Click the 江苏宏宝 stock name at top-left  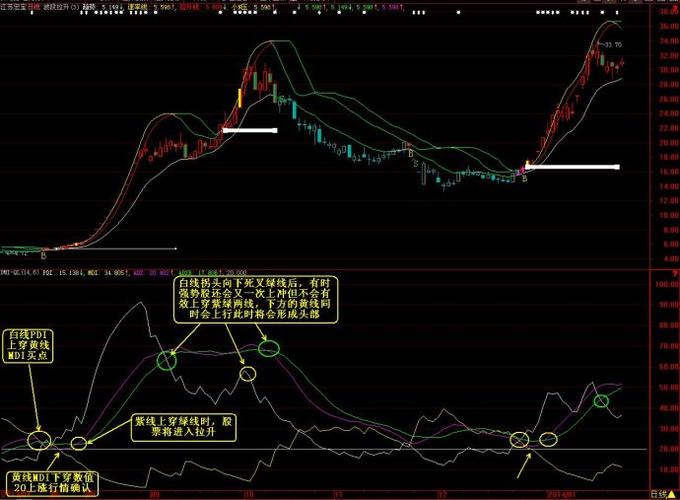point(13,7)
